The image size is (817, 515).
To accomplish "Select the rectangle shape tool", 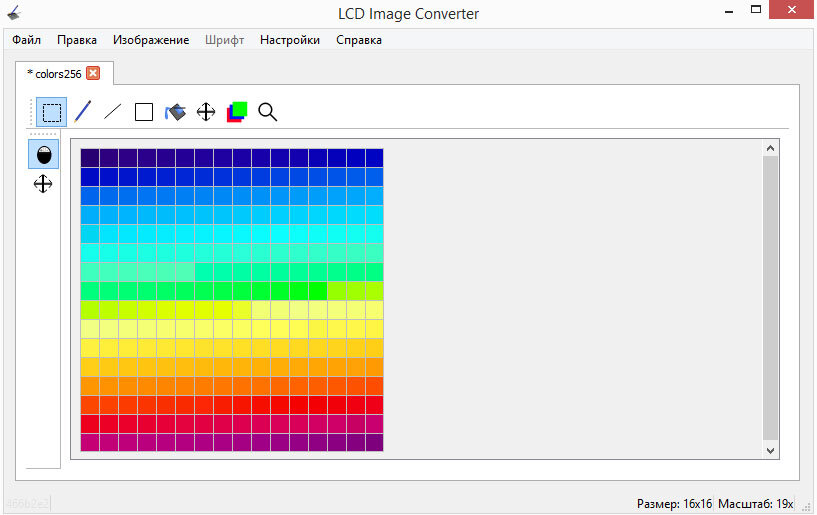I will (x=144, y=112).
